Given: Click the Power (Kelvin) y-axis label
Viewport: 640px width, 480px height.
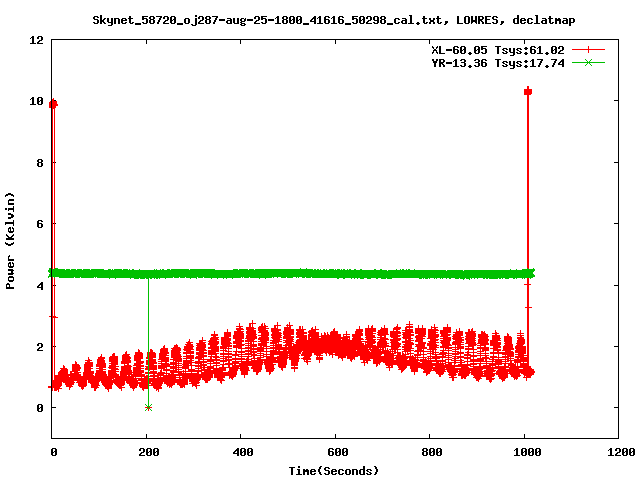Looking at the screenshot, I should pos(10,241).
